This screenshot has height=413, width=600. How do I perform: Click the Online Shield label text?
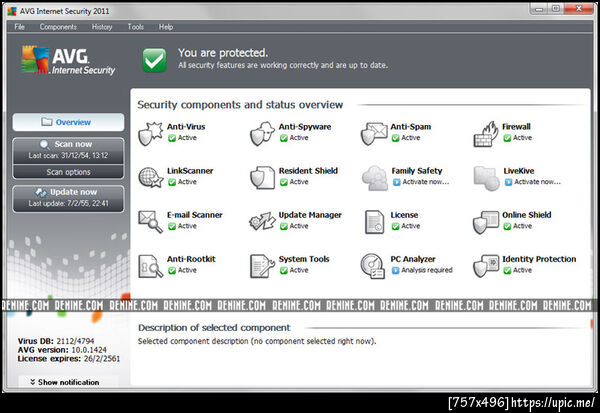[527, 215]
